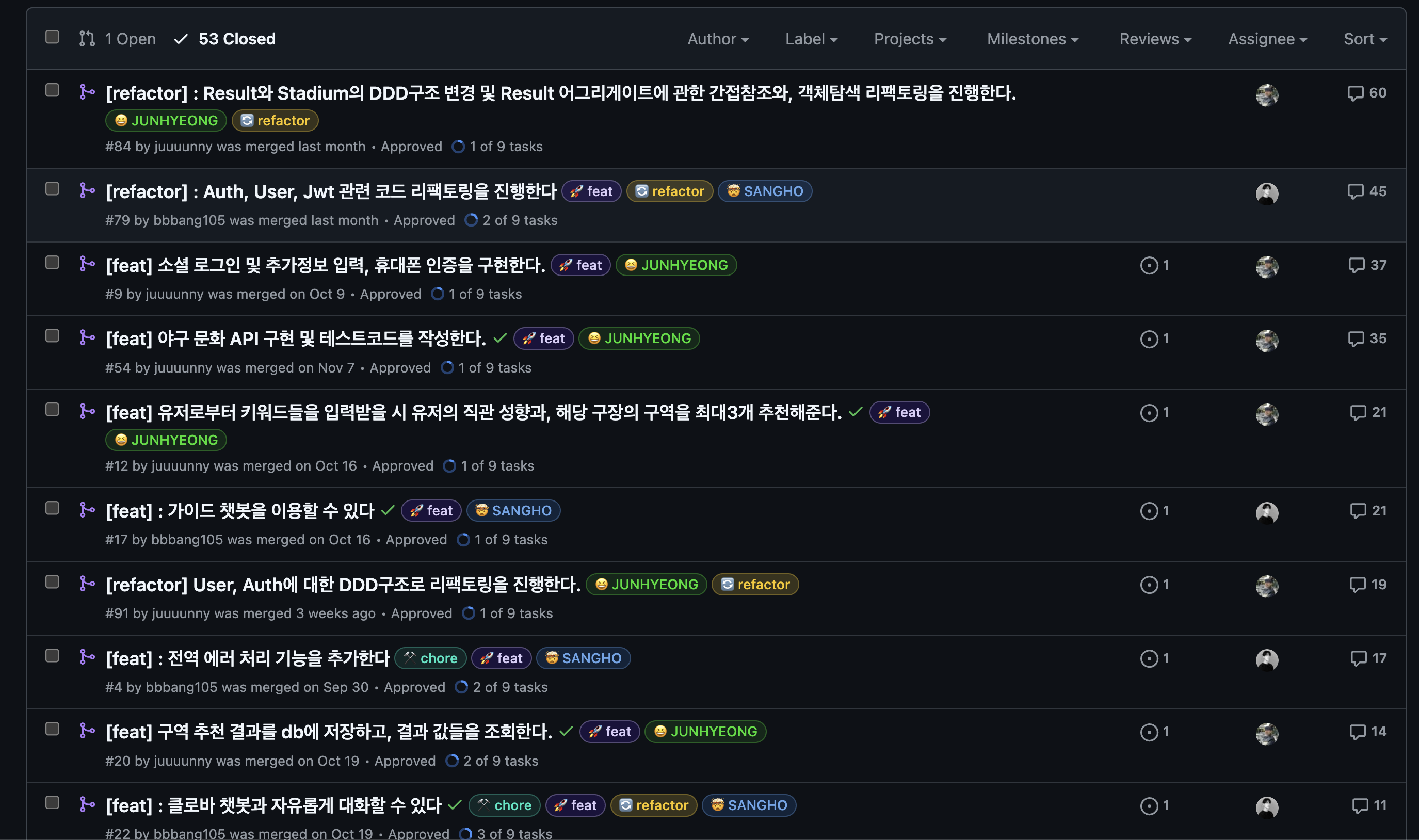Click the green checks passed mark on PR #54
The width and height of the screenshot is (1419, 840).
coord(500,338)
